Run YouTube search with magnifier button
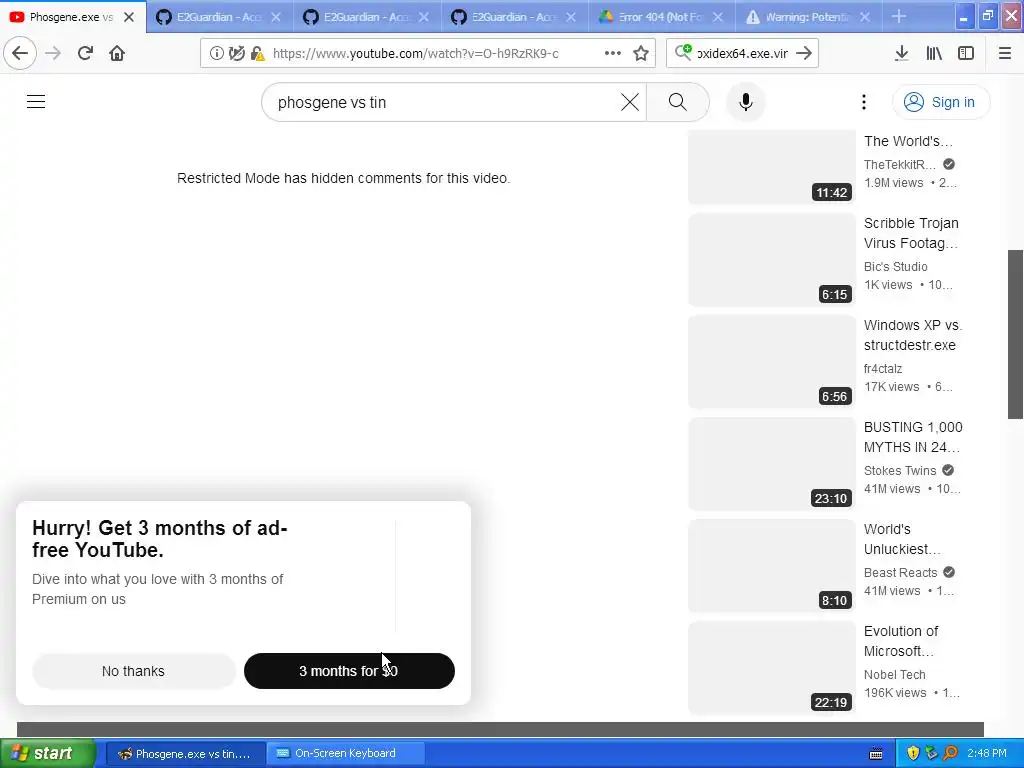This screenshot has width=1024, height=768. (x=678, y=102)
